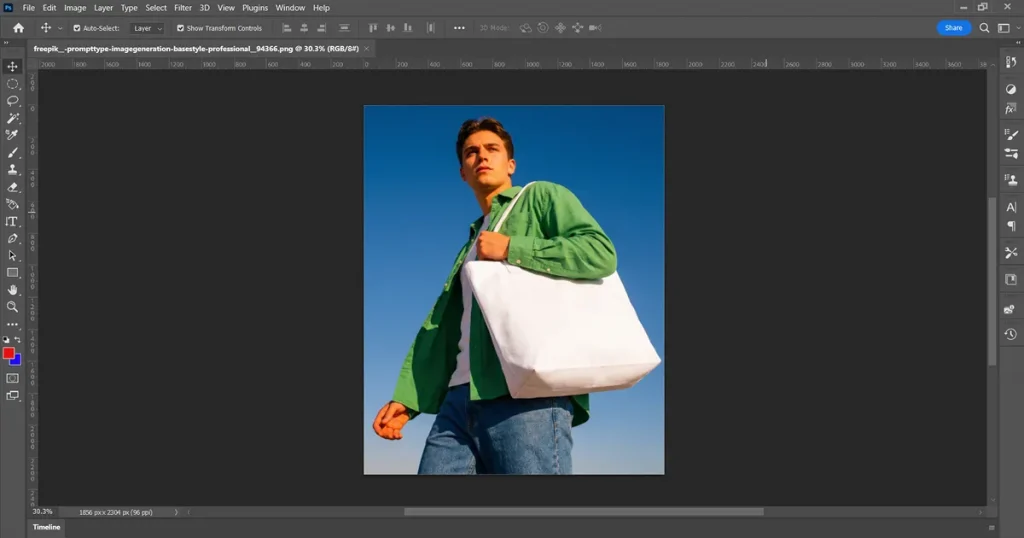Open the Type menu

[x=129, y=8]
